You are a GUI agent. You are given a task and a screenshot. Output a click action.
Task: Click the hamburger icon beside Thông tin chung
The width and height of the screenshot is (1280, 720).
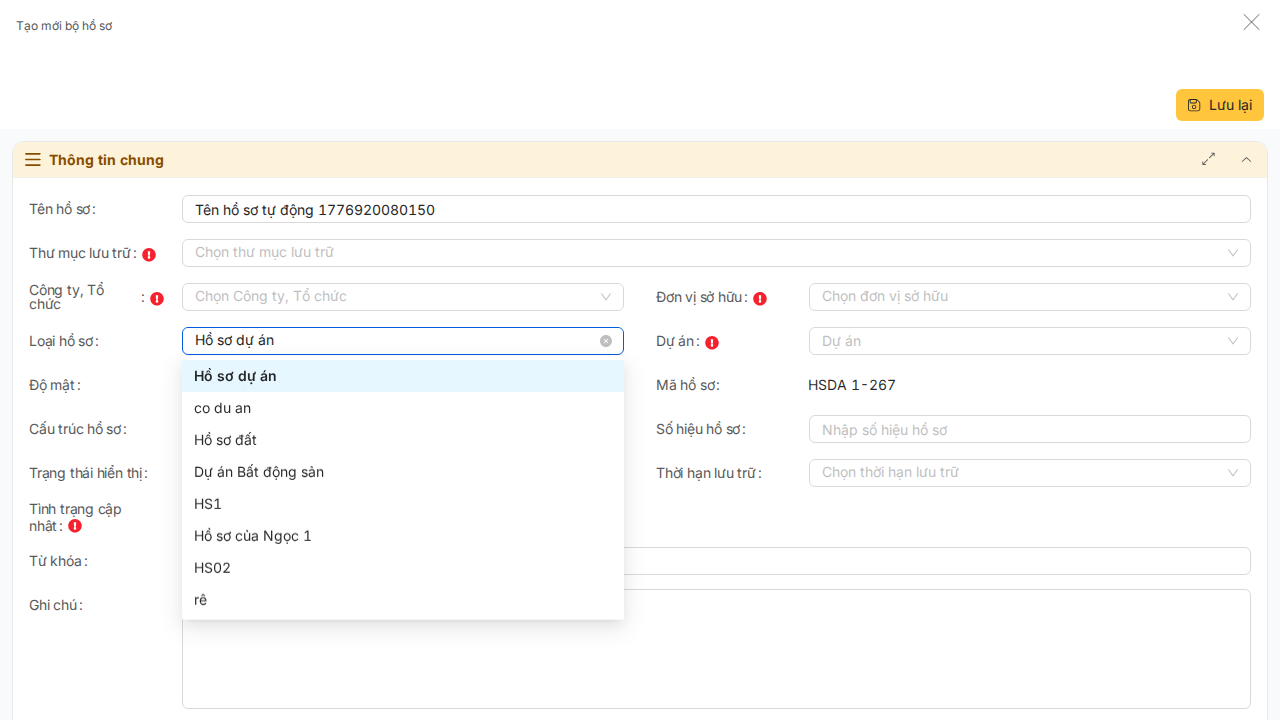(33, 160)
